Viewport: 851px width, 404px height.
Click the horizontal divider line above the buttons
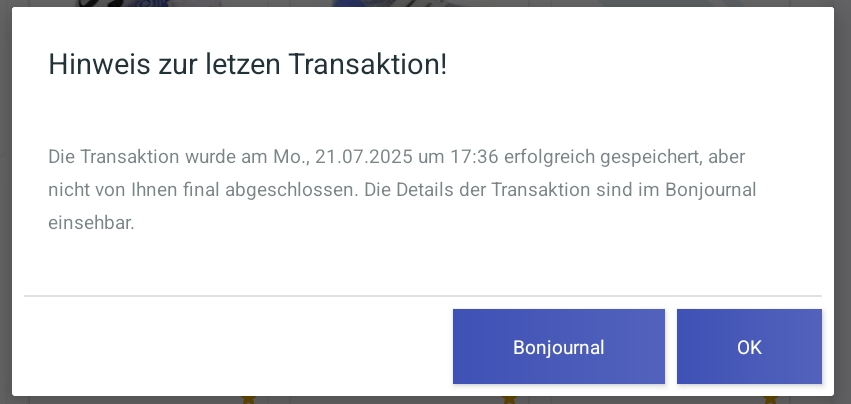pyautogui.click(x=423, y=296)
